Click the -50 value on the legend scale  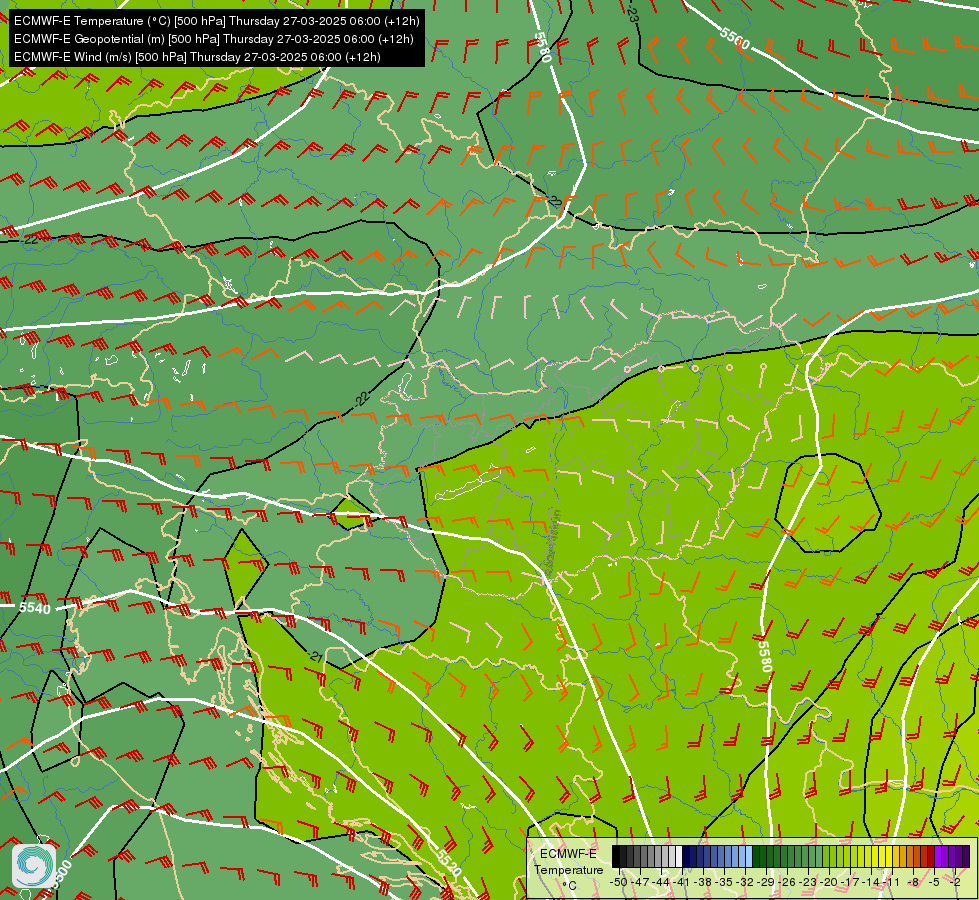(x=618, y=882)
